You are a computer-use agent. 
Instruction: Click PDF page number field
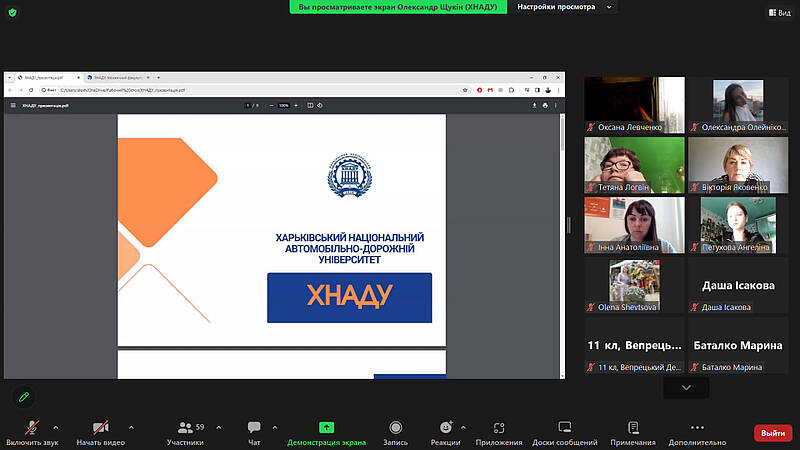coord(248,106)
